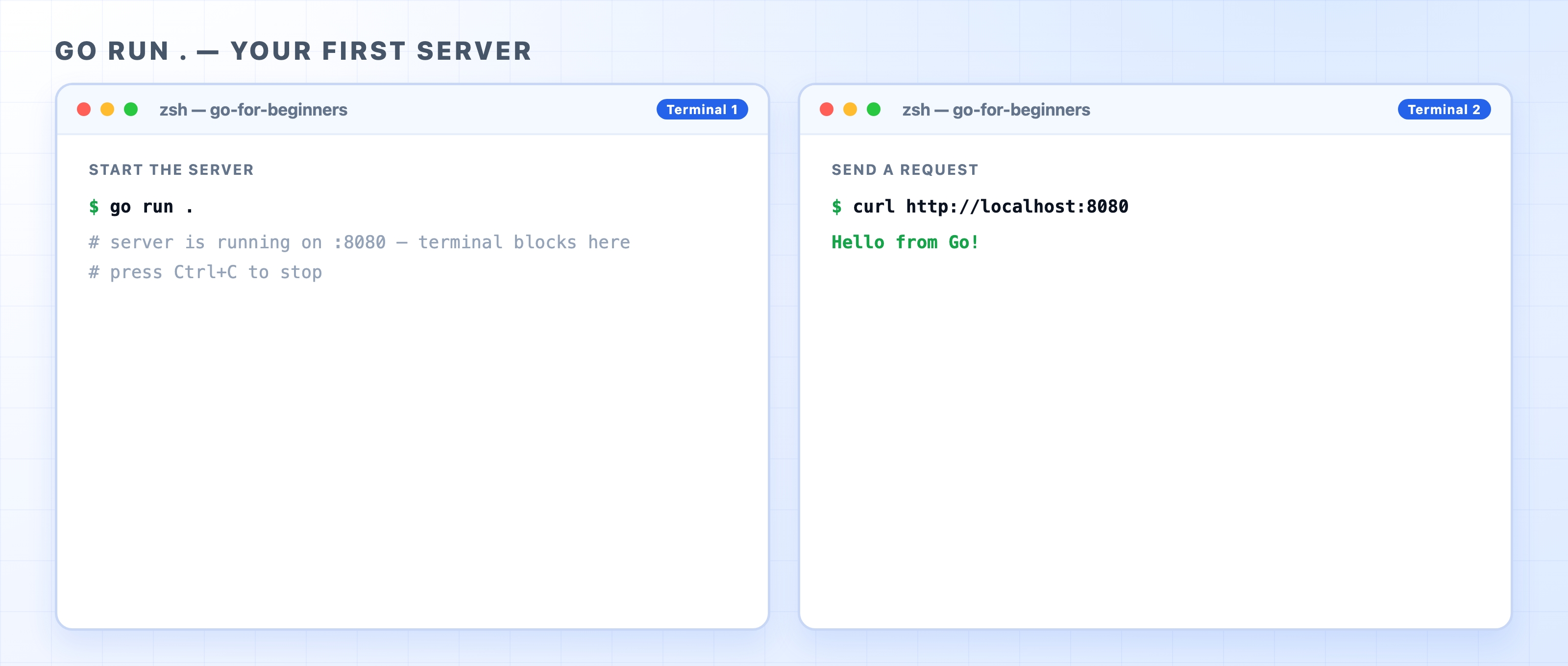Click green zoom dot in Terminal 2
The image size is (1568, 666).
click(874, 110)
